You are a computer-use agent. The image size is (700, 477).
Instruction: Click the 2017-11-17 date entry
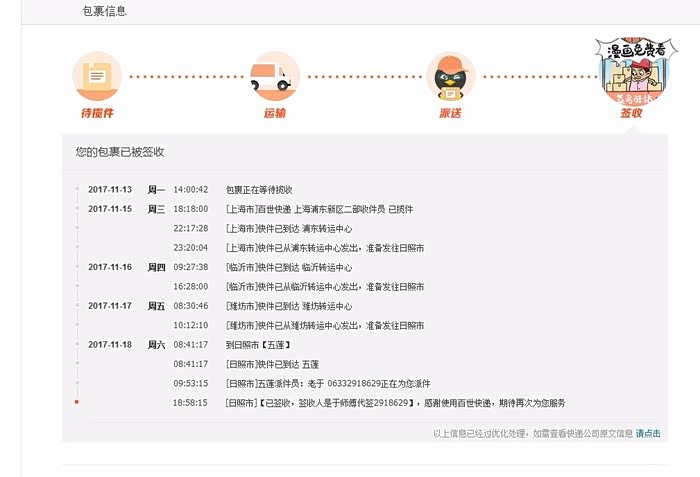[x=110, y=306]
